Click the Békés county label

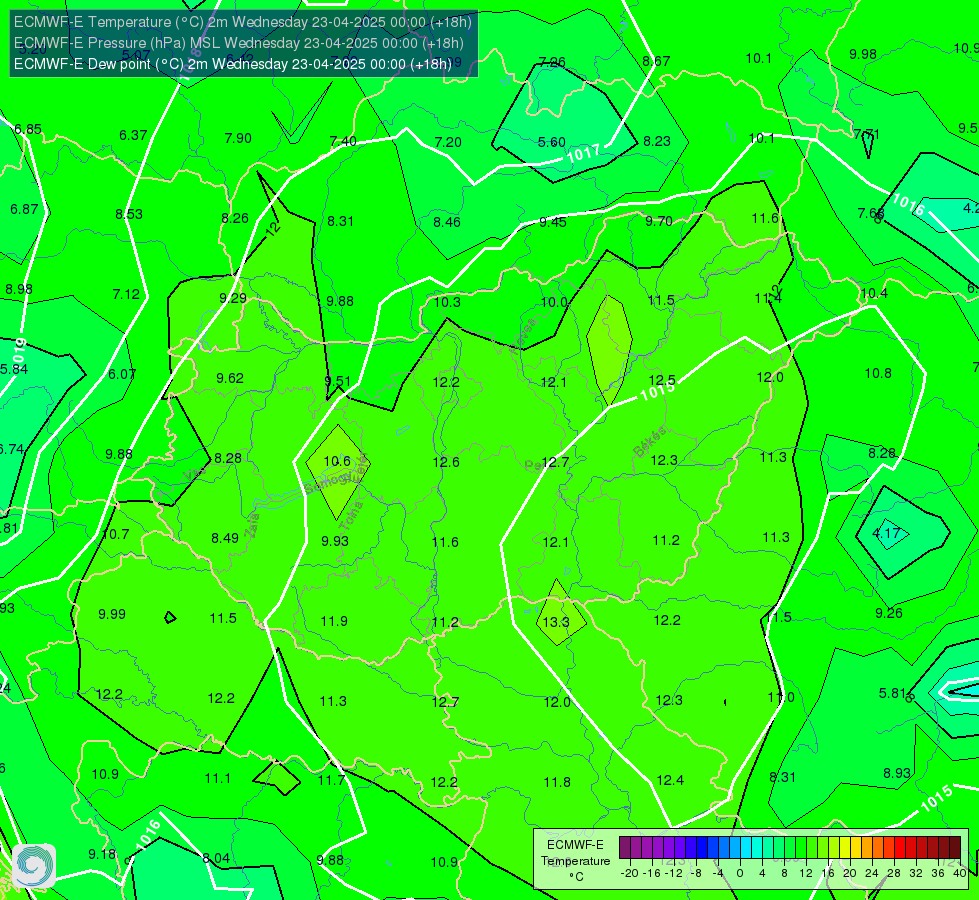tap(649, 442)
